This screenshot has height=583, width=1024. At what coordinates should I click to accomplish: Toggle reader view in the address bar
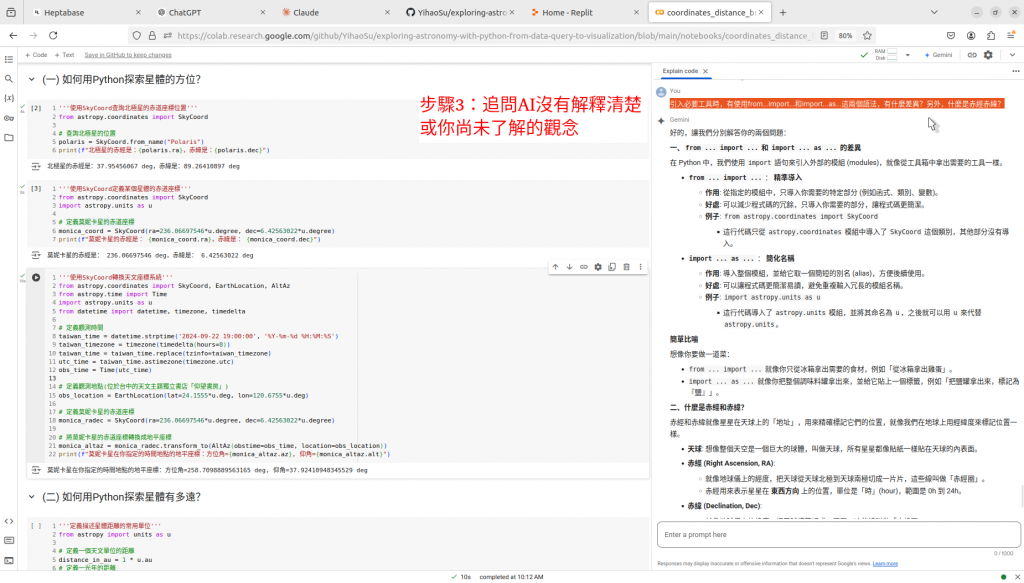click(x=824, y=35)
